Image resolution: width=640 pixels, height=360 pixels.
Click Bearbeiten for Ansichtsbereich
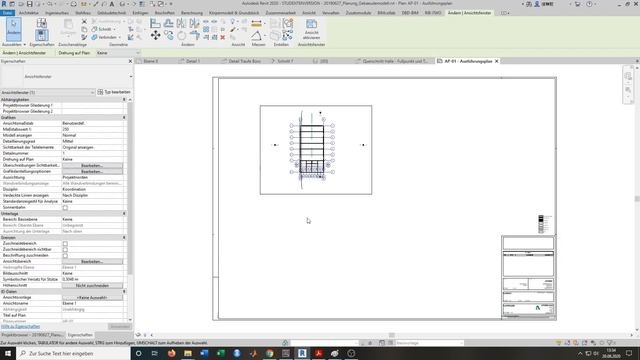92,261
